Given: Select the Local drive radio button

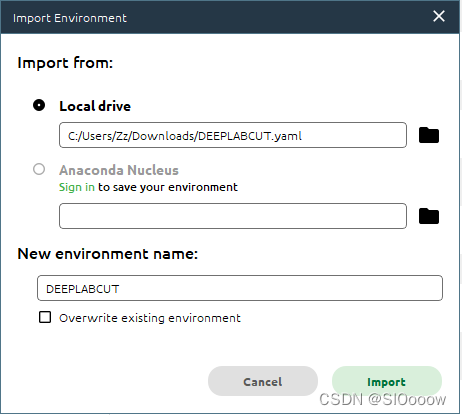Looking at the screenshot, I should (x=39, y=105).
